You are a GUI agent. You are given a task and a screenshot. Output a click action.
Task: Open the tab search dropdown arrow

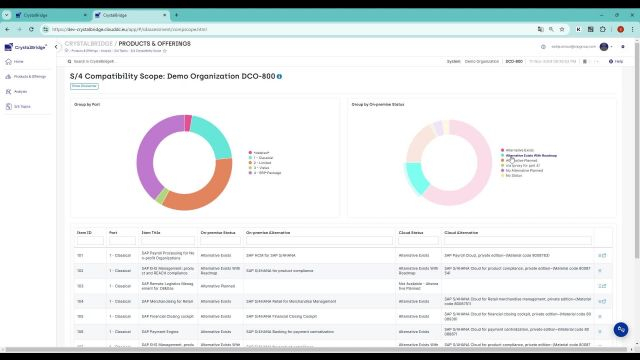[7, 15]
